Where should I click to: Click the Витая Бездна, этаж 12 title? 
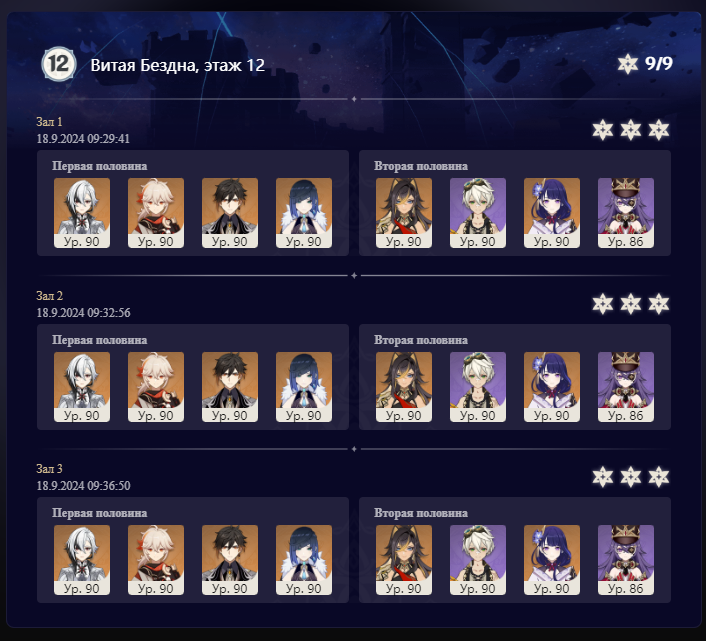[x=177, y=65]
